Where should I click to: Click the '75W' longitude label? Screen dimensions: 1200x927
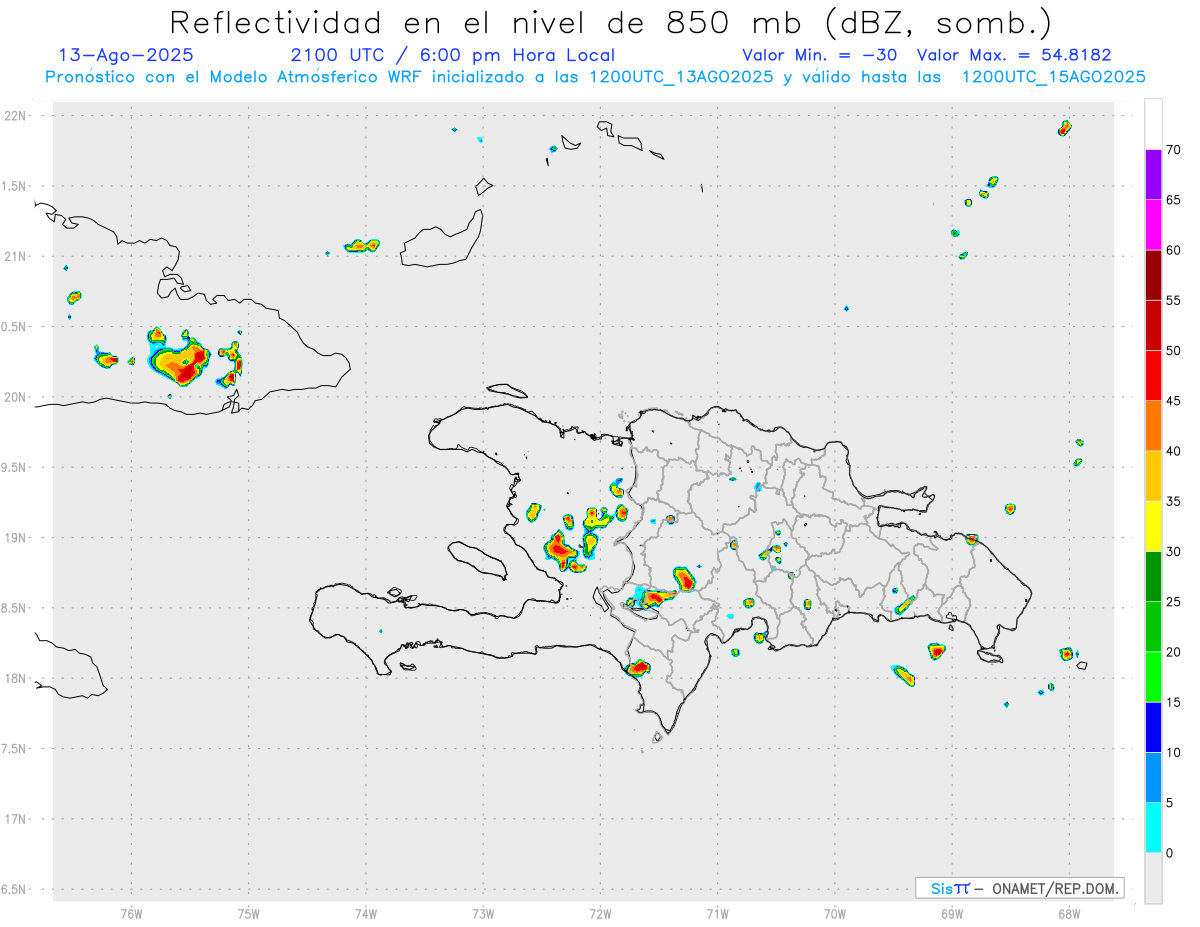click(248, 913)
